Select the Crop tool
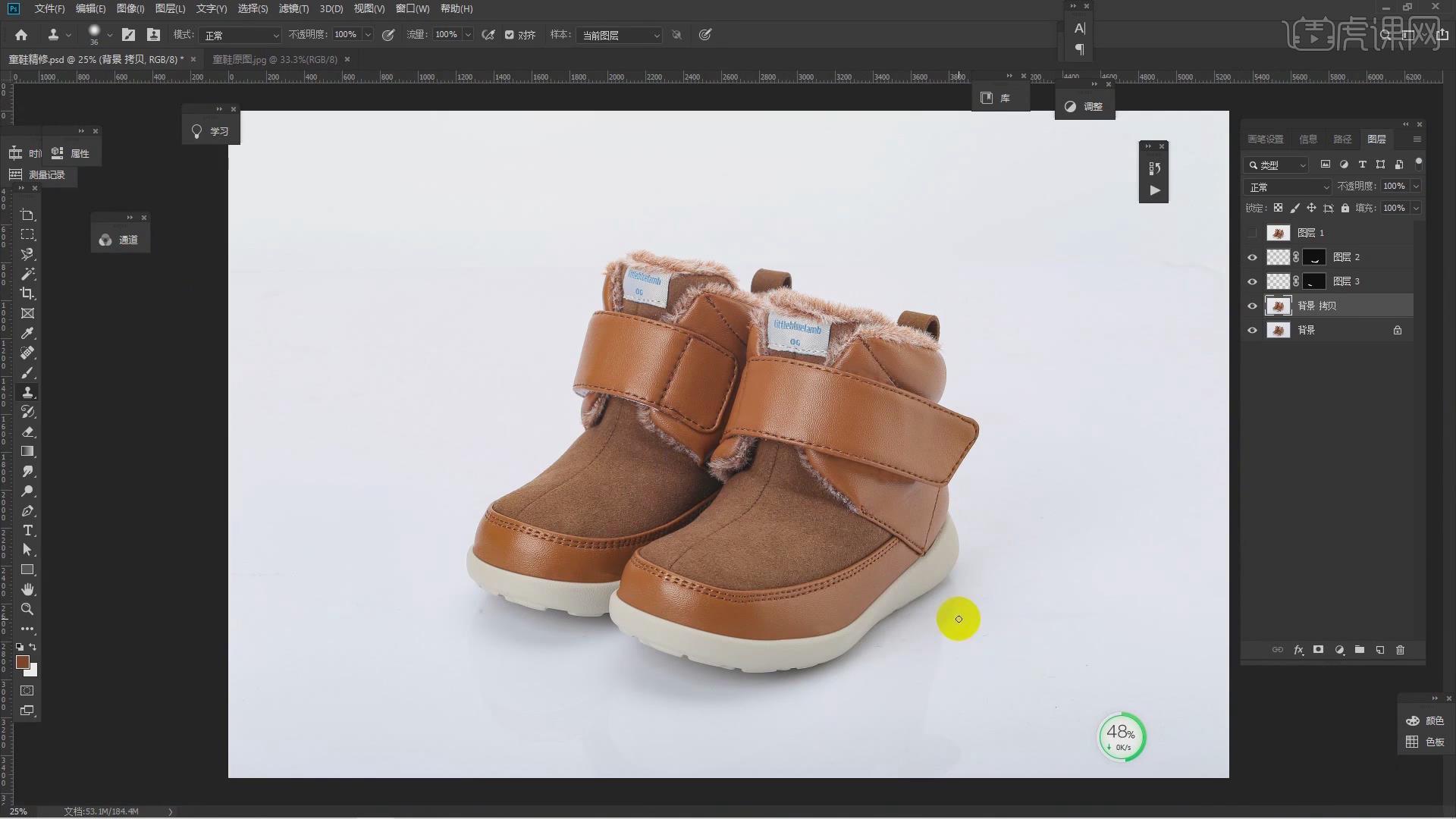This screenshot has width=1456, height=819. click(x=28, y=294)
